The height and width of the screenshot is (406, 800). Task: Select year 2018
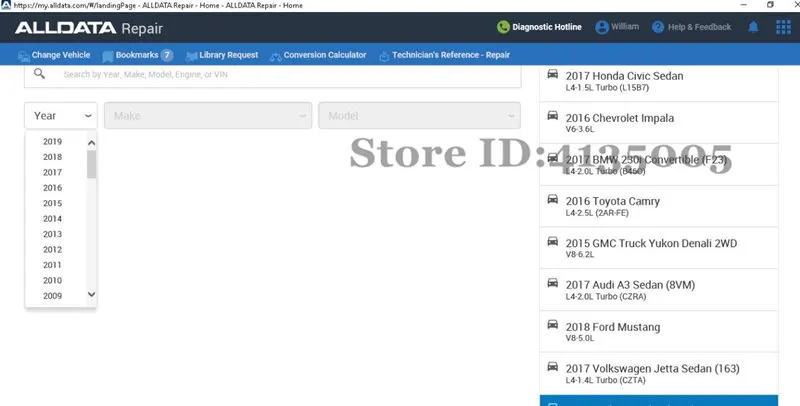(x=53, y=157)
